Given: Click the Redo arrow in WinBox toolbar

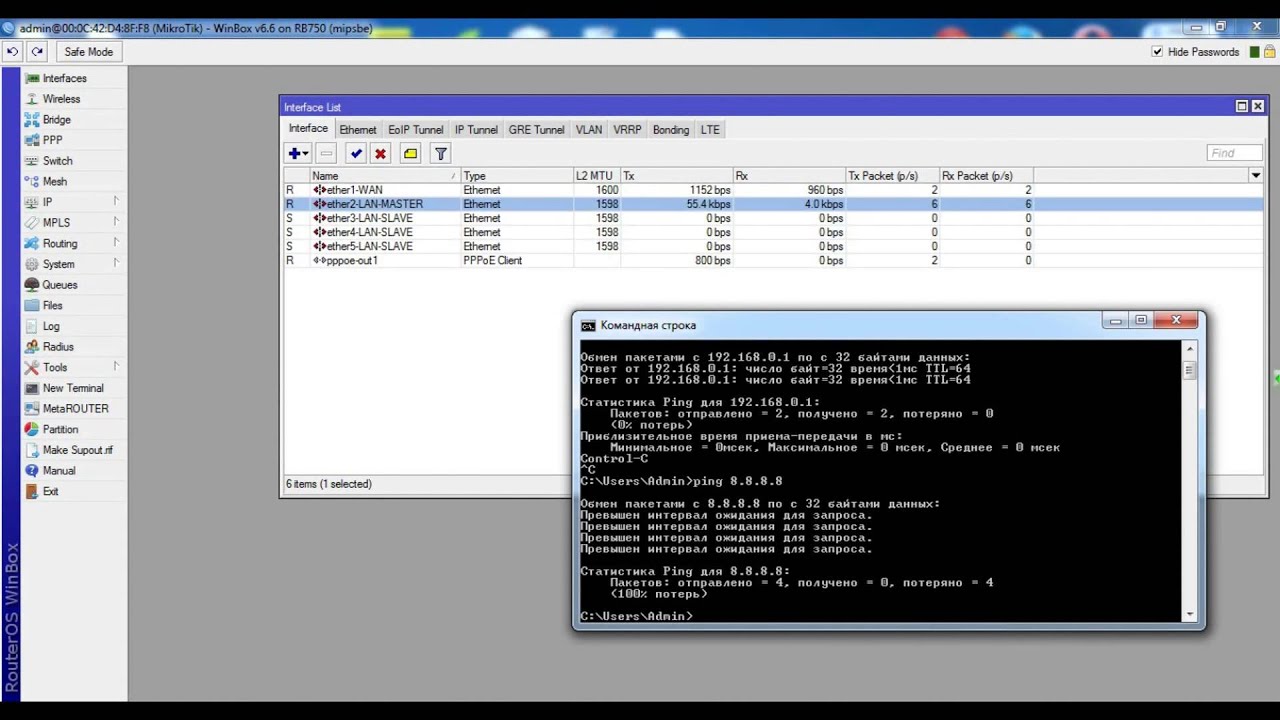Looking at the screenshot, I should point(37,52).
